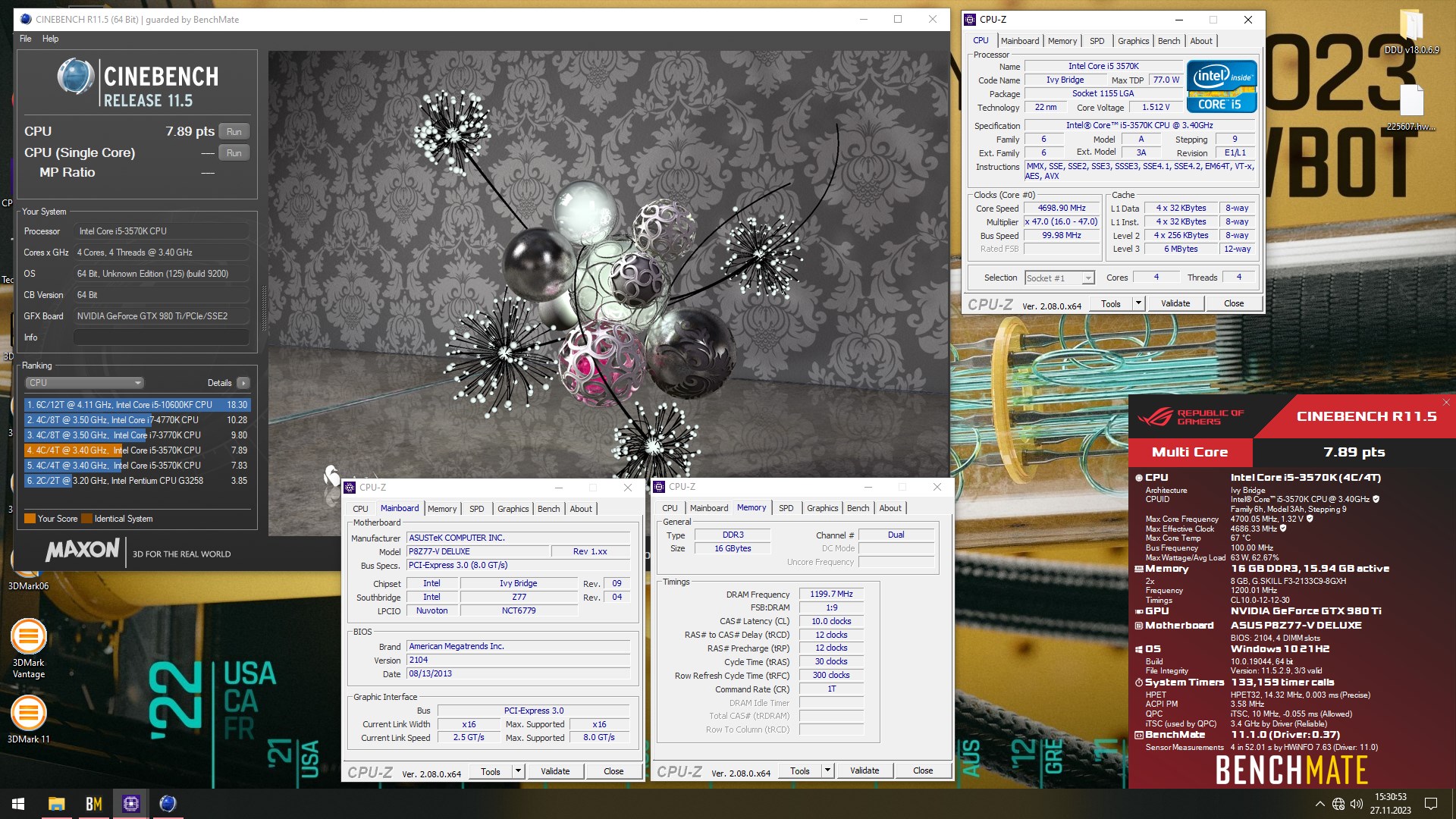Click Close button in top CPU-Z window
Image resolution: width=1456 pixels, height=819 pixels.
[x=1234, y=304]
